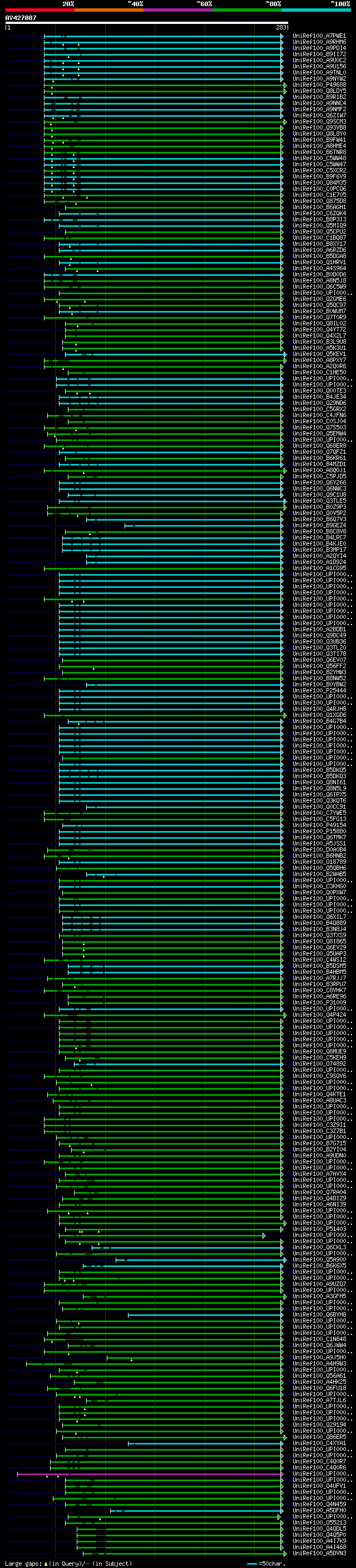Select the UniRef100_A1D924 label
The height and width of the screenshot is (1568, 356).
319,562
